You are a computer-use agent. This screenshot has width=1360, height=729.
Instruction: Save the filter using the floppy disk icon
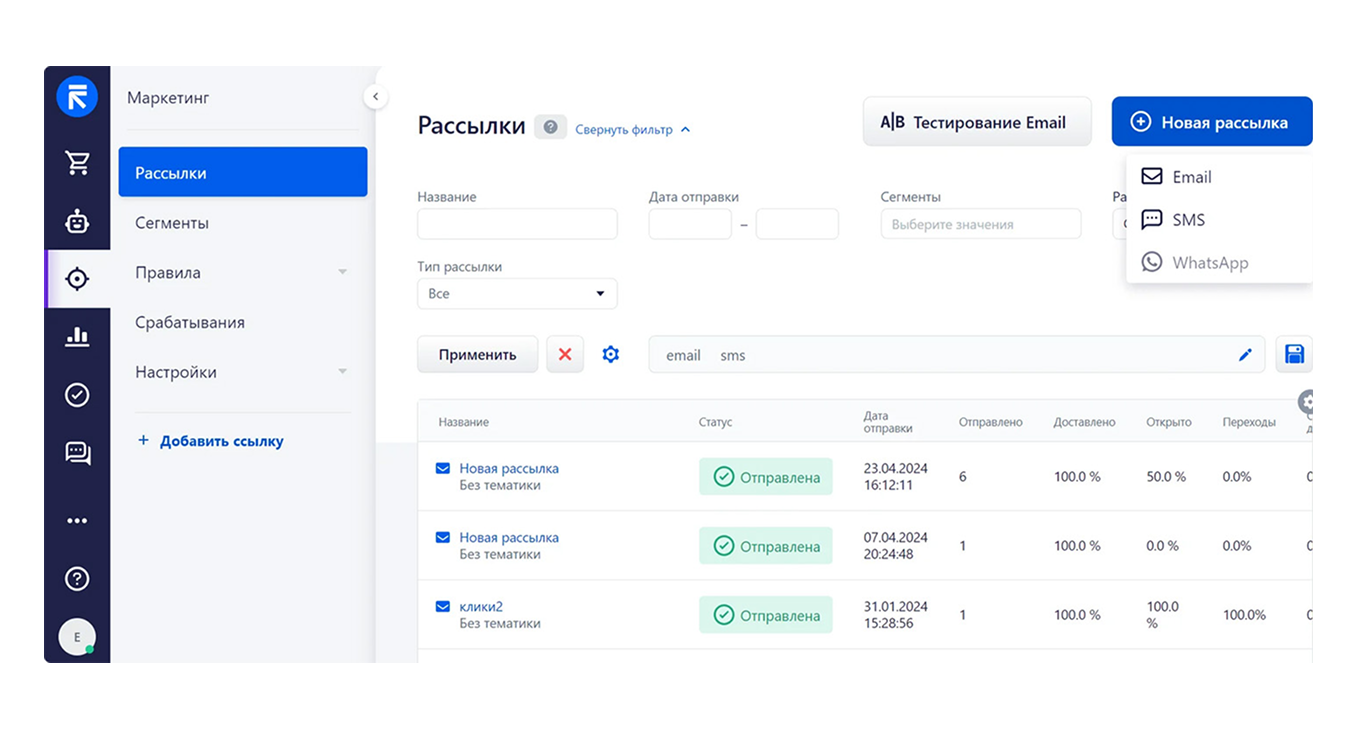click(1294, 354)
